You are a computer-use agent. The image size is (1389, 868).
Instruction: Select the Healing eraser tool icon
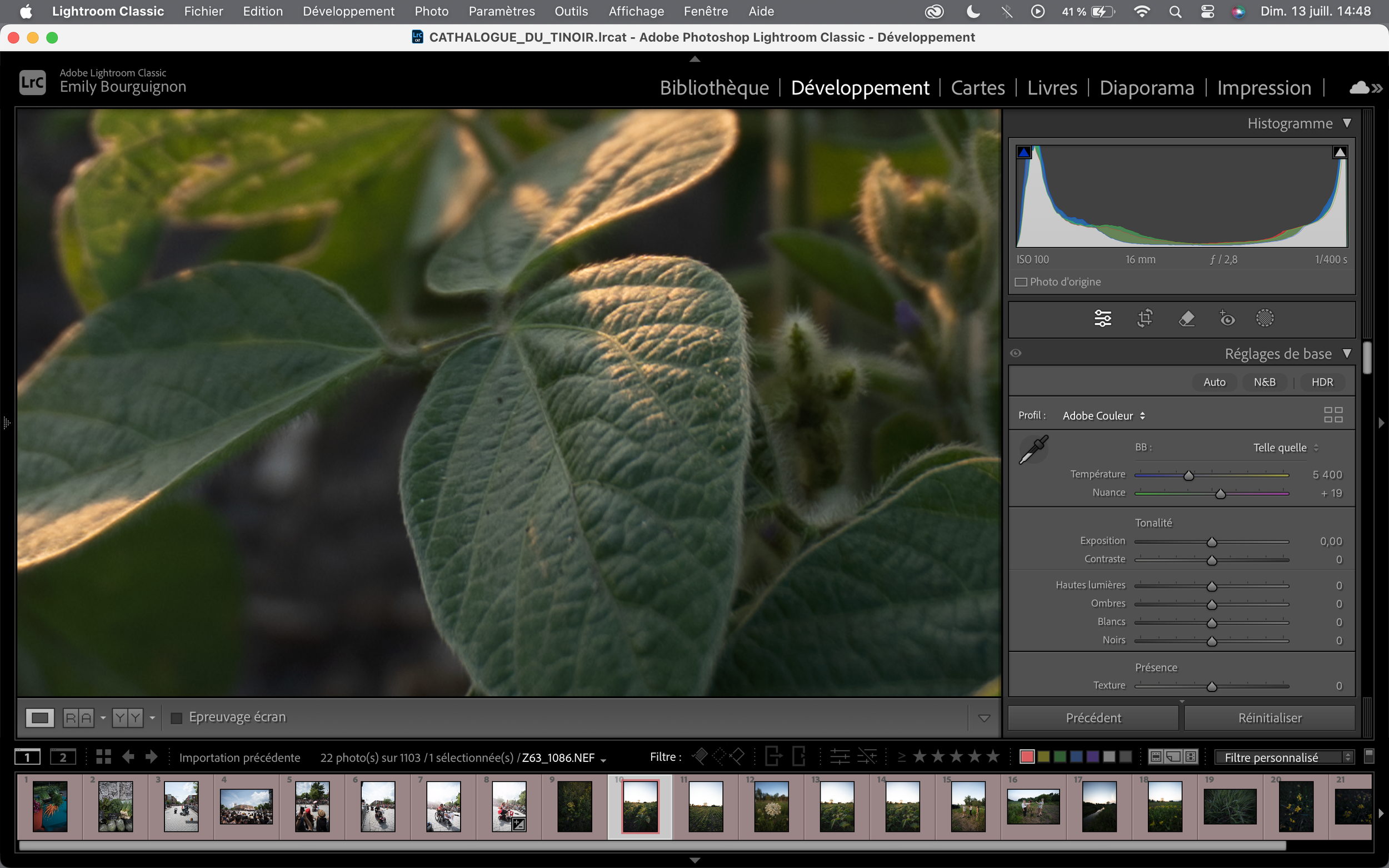1186,318
